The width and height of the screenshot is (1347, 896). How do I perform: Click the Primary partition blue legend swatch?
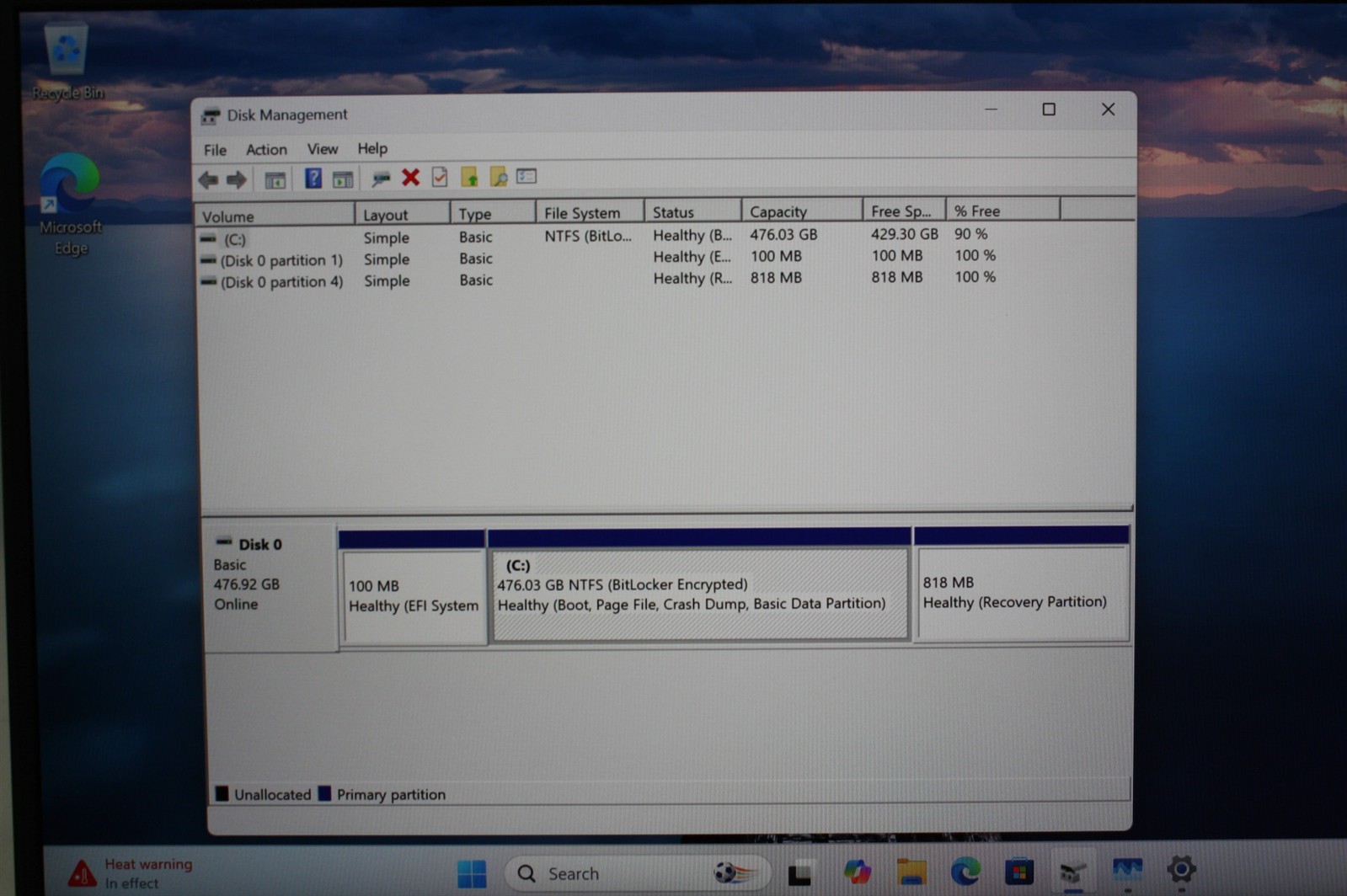click(x=324, y=793)
